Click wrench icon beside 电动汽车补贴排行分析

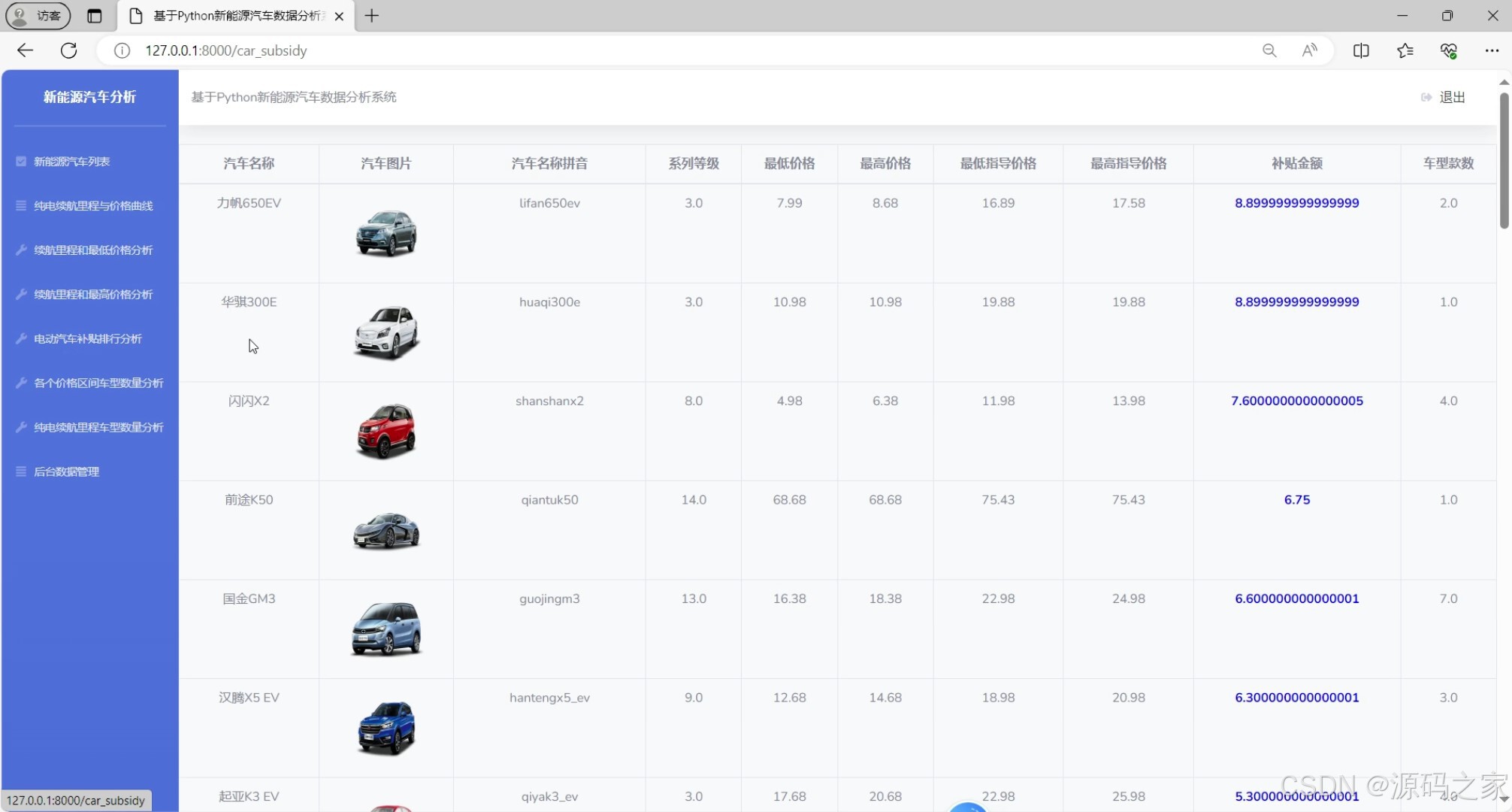(21, 338)
